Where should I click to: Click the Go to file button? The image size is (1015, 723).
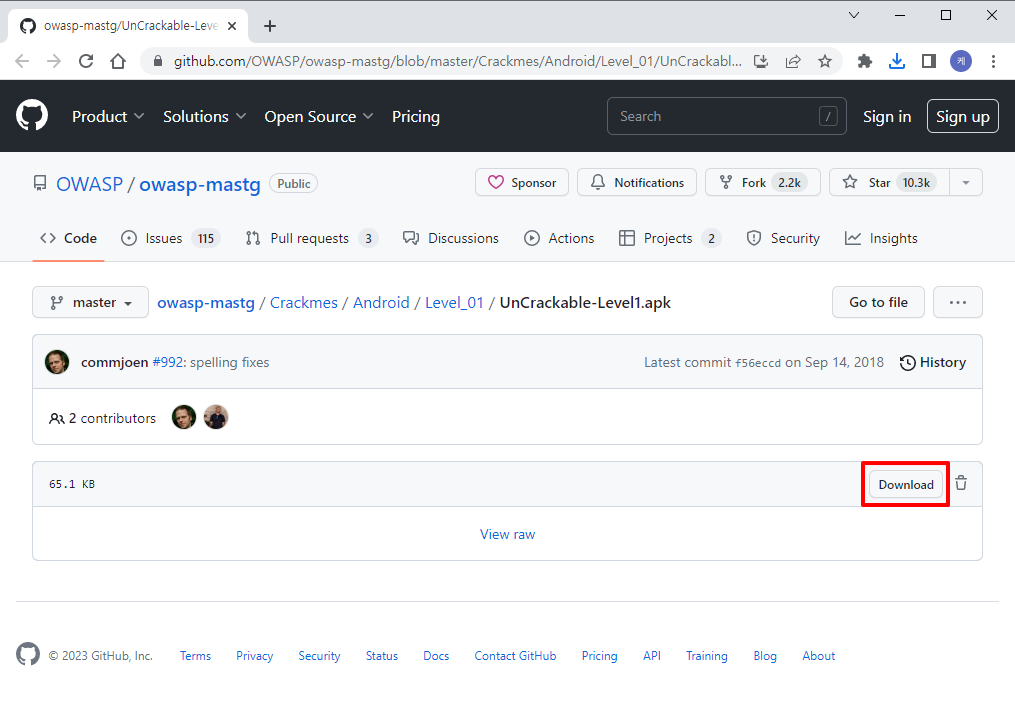(878, 302)
